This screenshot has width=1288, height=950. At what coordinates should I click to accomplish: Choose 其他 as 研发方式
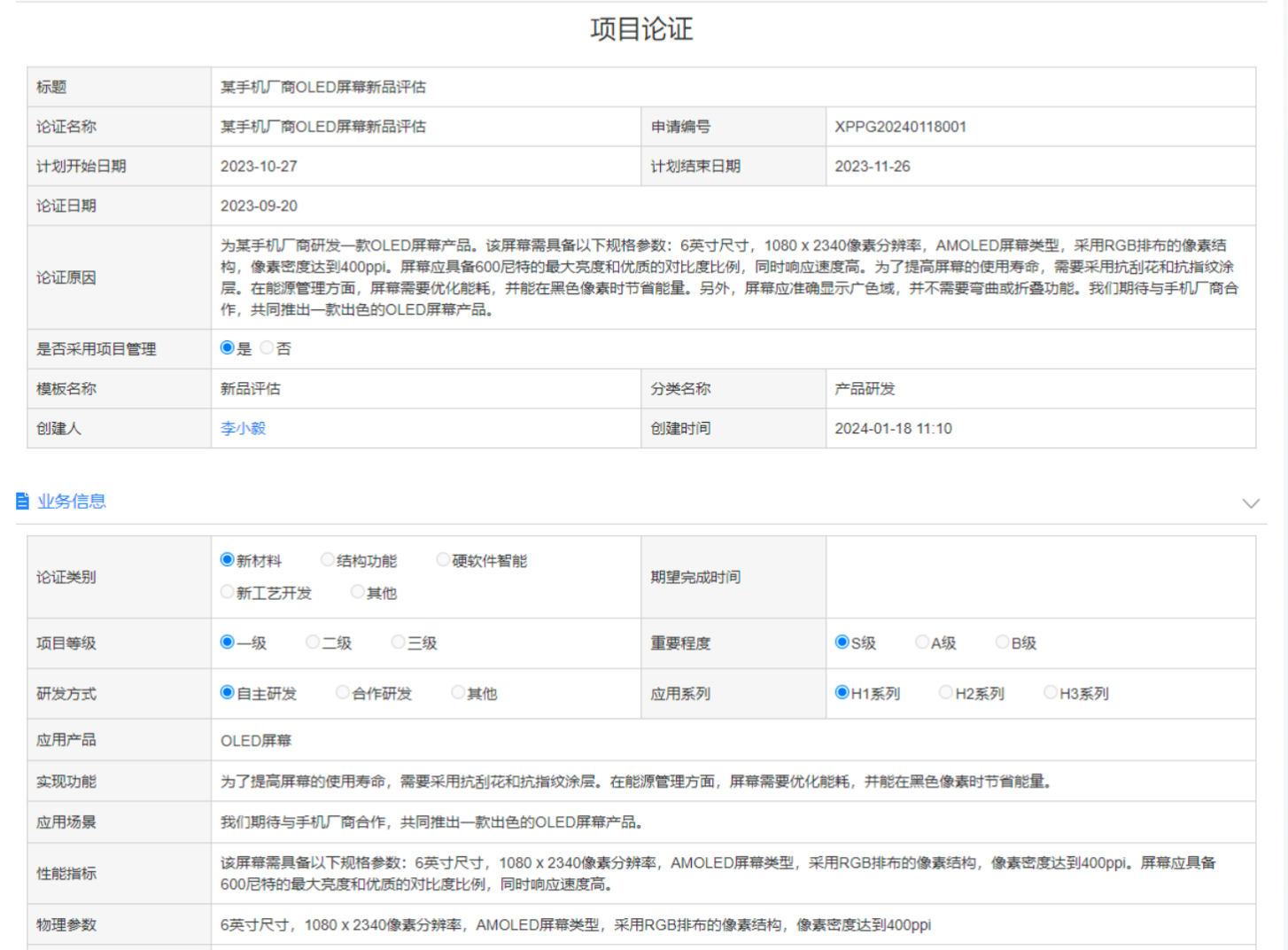pos(458,693)
